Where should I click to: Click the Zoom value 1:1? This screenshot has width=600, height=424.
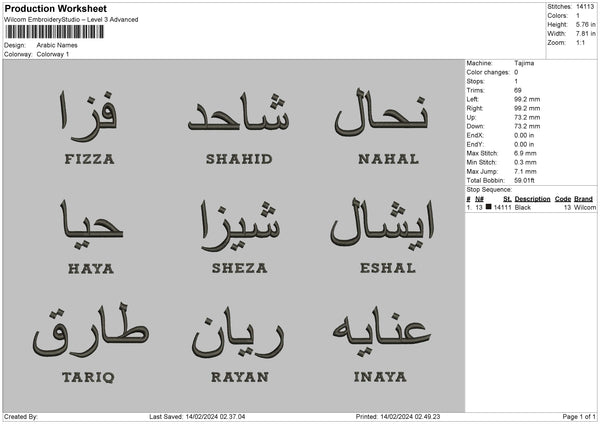[x=580, y=42]
